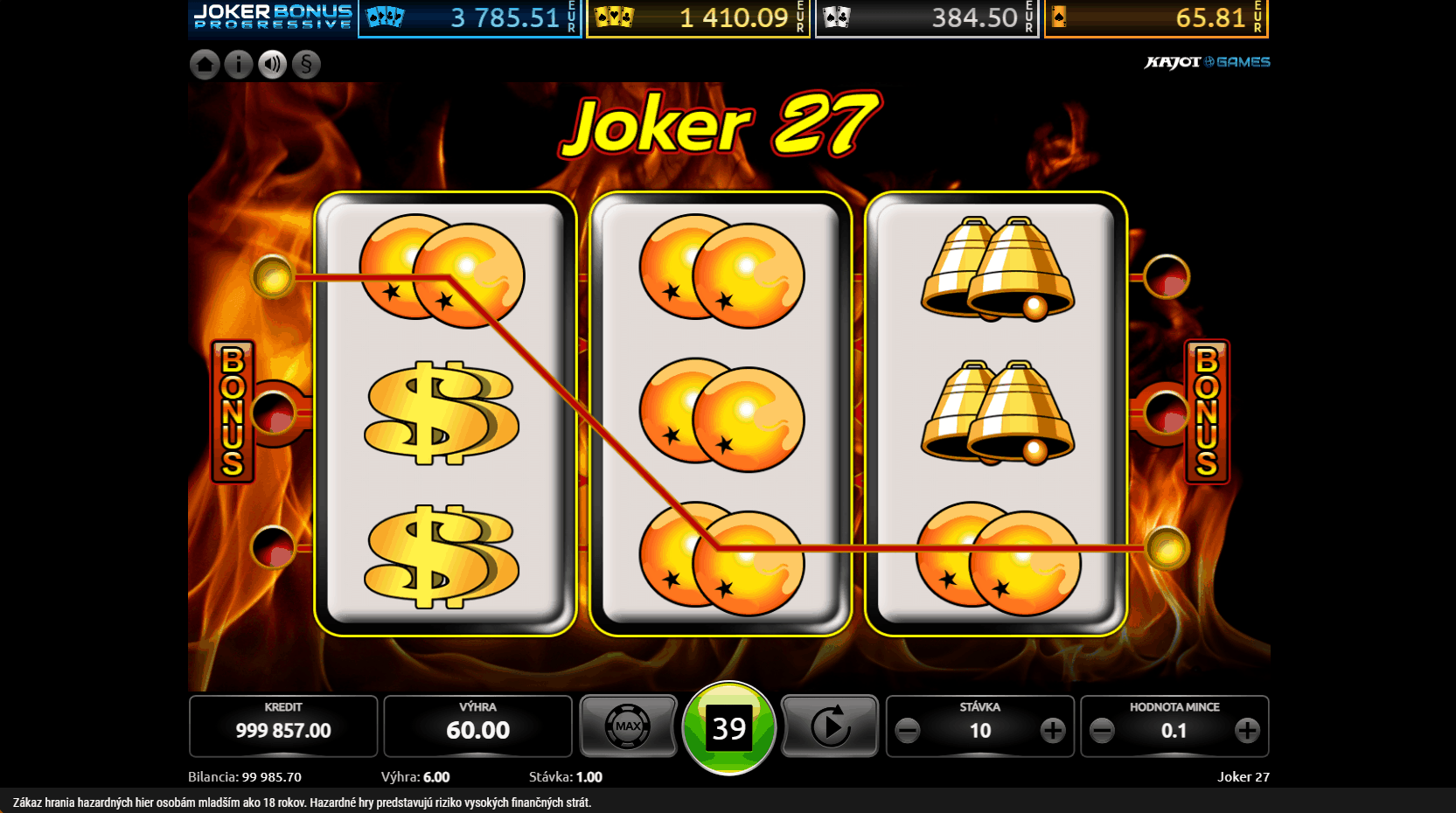Image resolution: width=1456 pixels, height=813 pixels.
Task: Increase Stávka with plus button
Action: pyautogui.click(x=1053, y=730)
